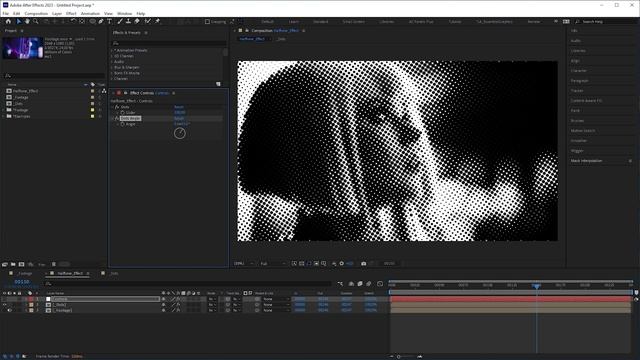Viewport: 640px width, 360px height.
Task: Open the Composition menu
Action: pyautogui.click(x=36, y=13)
